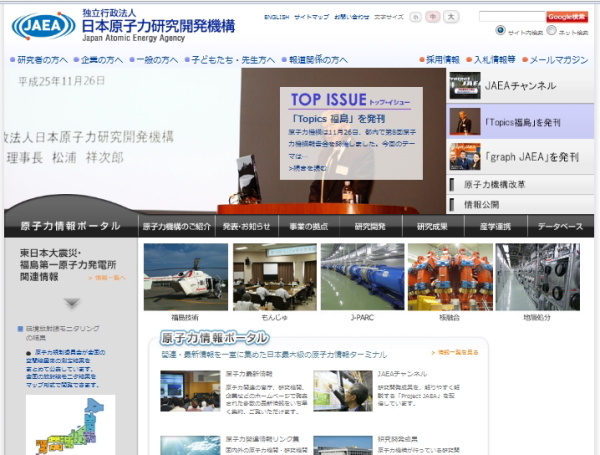Select medium font size button
600x455 pixels.
click(433, 17)
